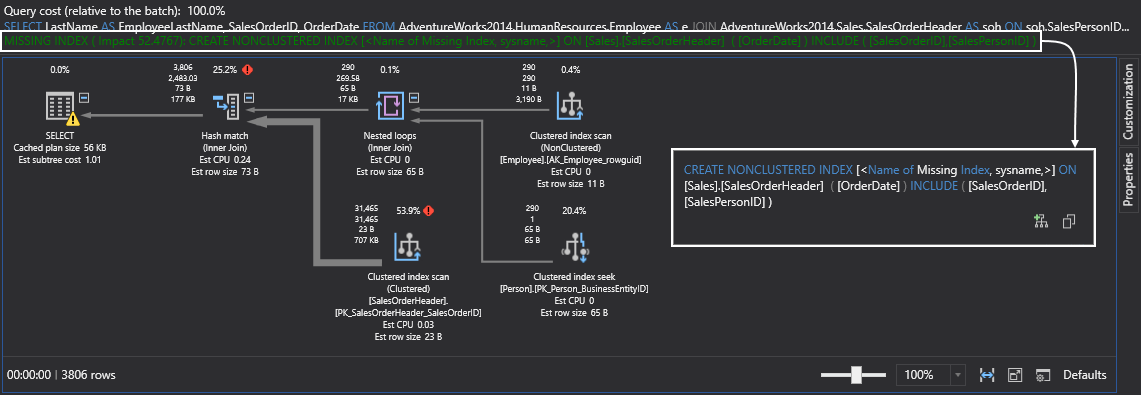This screenshot has width=1141, height=395.
Task: Click the 20.4% cost label
Action: (574, 211)
